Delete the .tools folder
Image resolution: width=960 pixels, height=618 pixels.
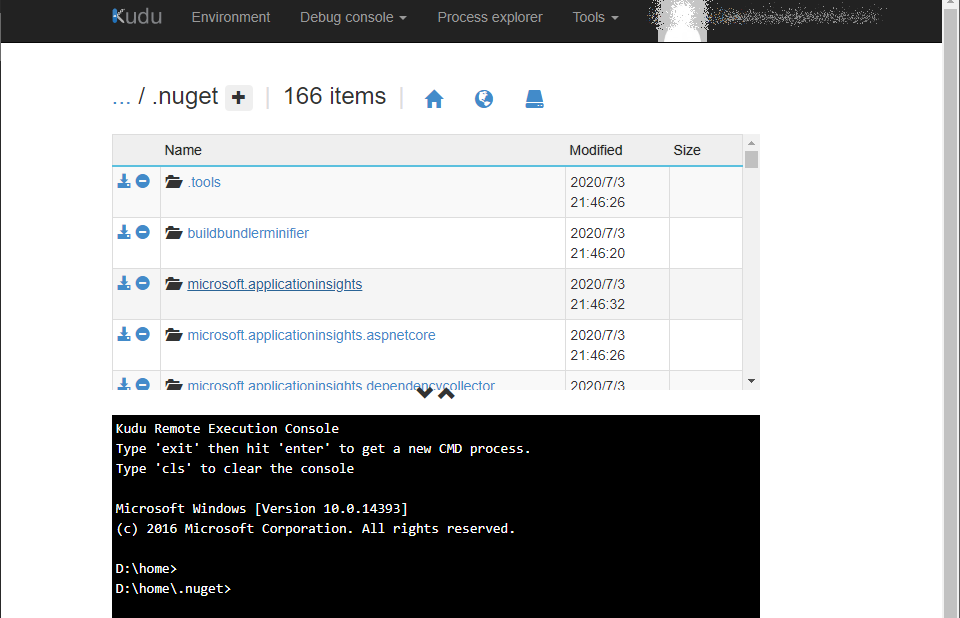tap(143, 181)
